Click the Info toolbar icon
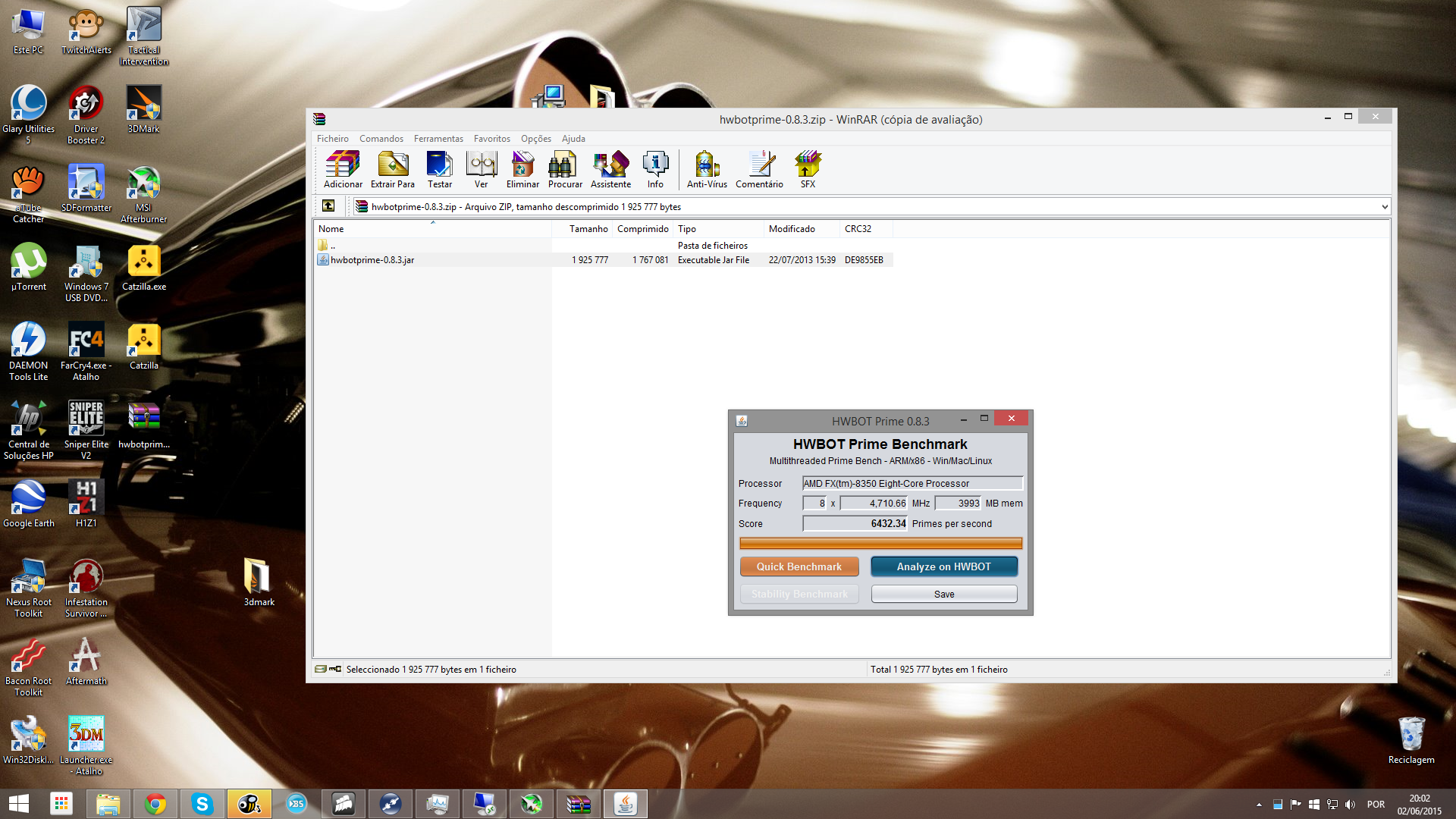 point(655,169)
